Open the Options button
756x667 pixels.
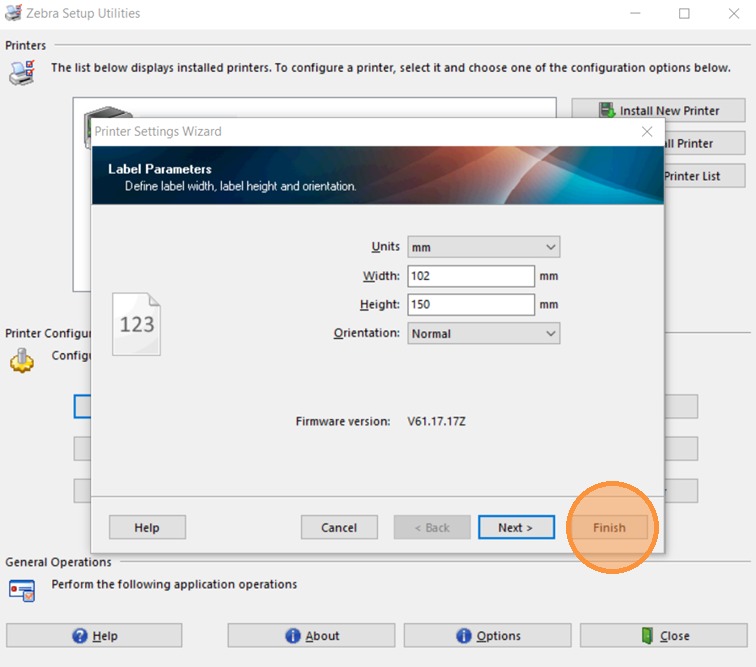click(x=487, y=635)
